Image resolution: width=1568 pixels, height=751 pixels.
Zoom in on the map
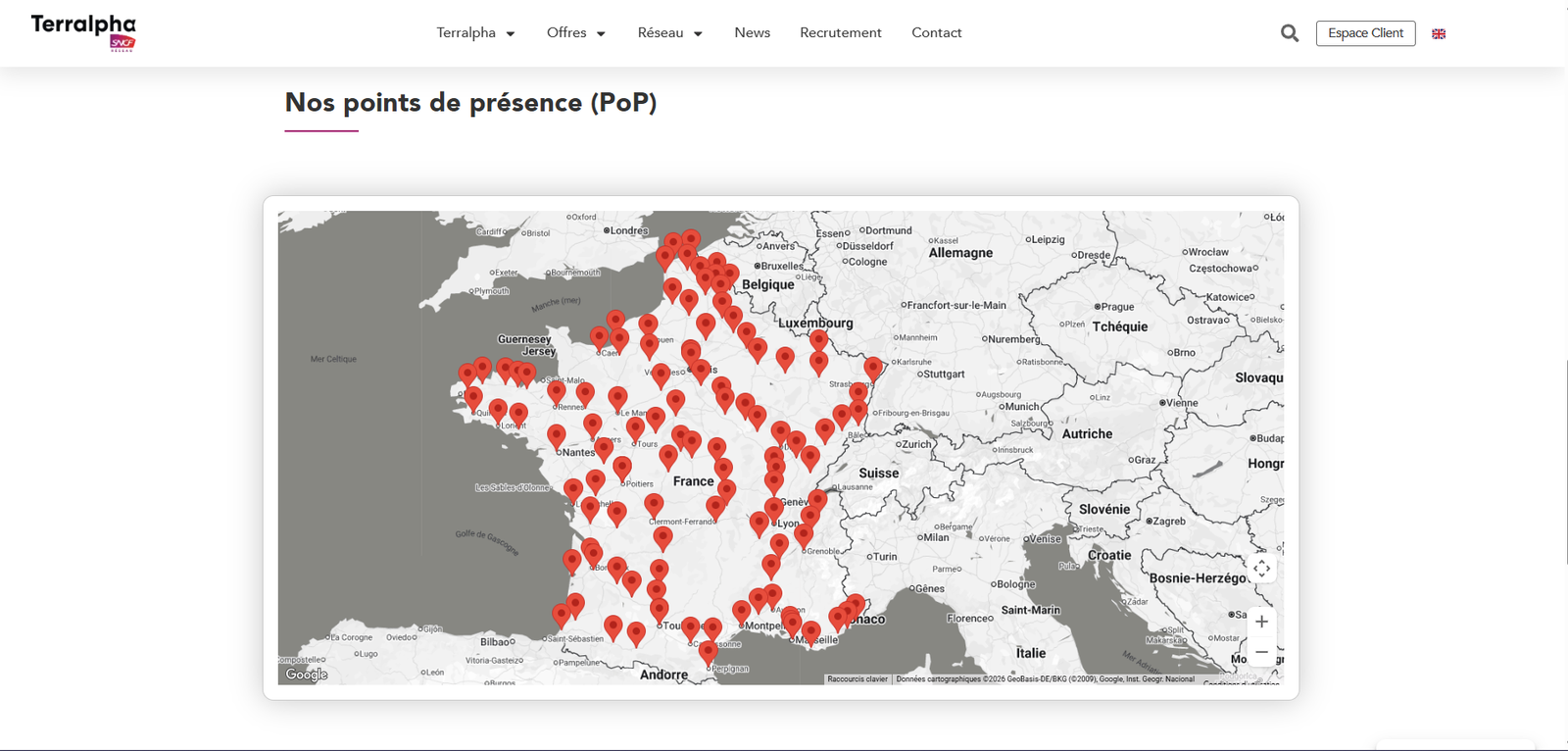point(1261,622)
